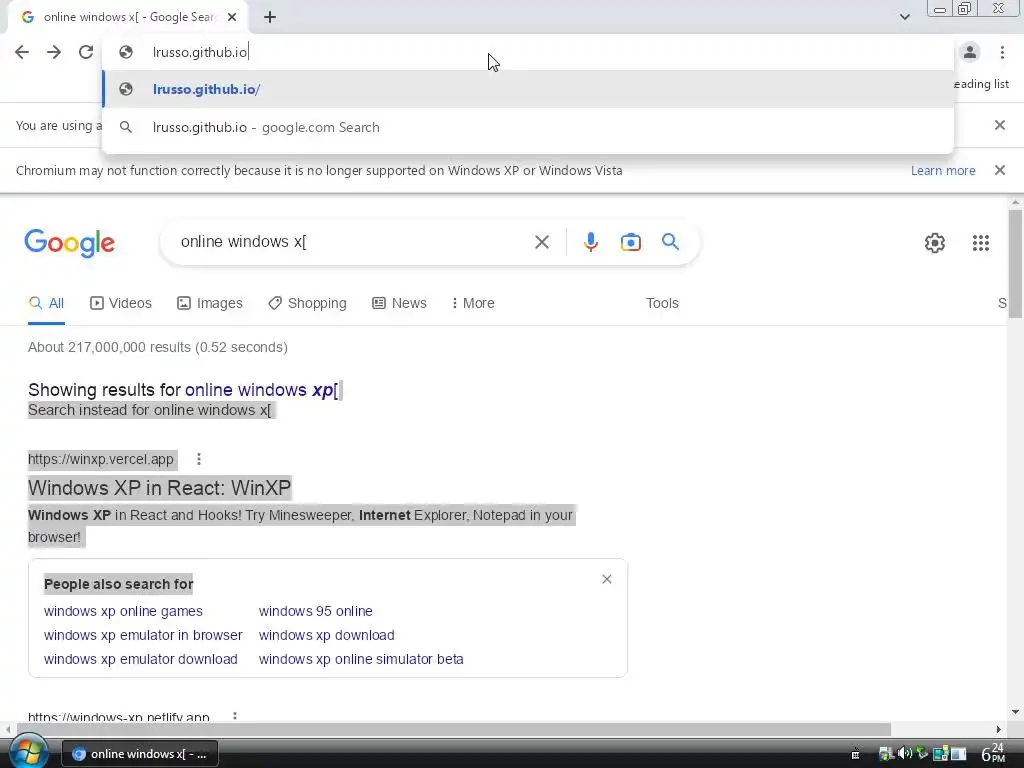Click the vertical scrollbar thumb

click(1015, 263)
